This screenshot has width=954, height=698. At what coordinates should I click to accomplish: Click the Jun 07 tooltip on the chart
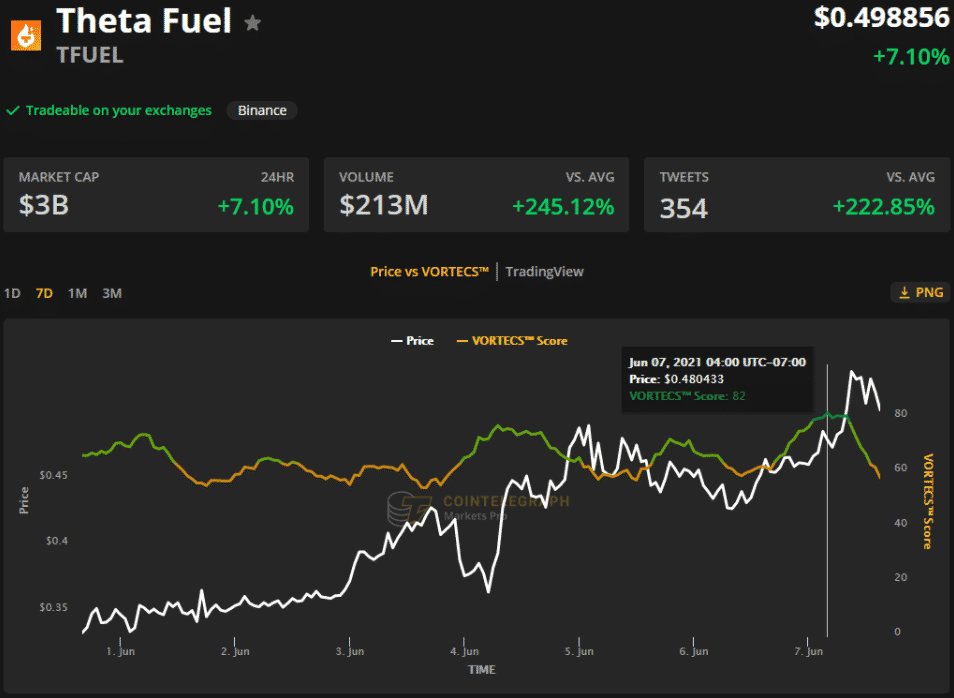click(x=717, y=381)
